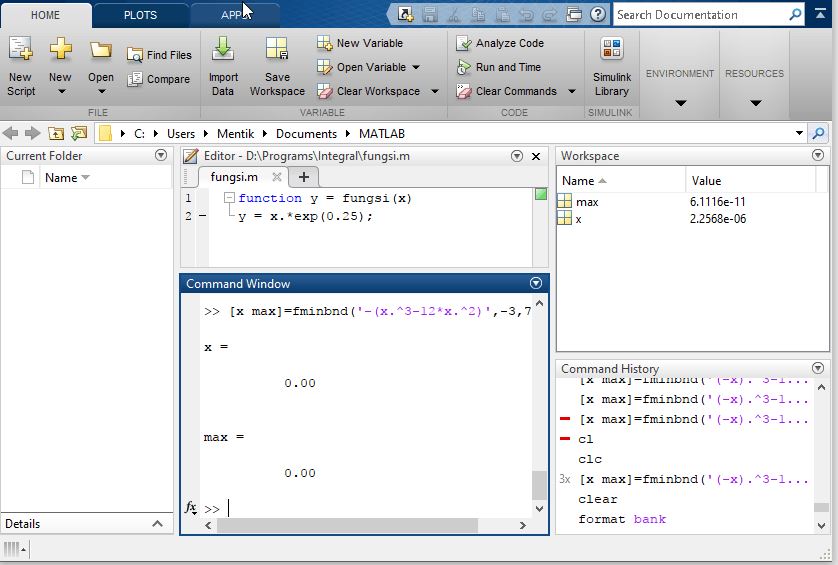Select the max variable in Workspace
The width and height of the screenshot is (838, 565).
coord(588,201)
